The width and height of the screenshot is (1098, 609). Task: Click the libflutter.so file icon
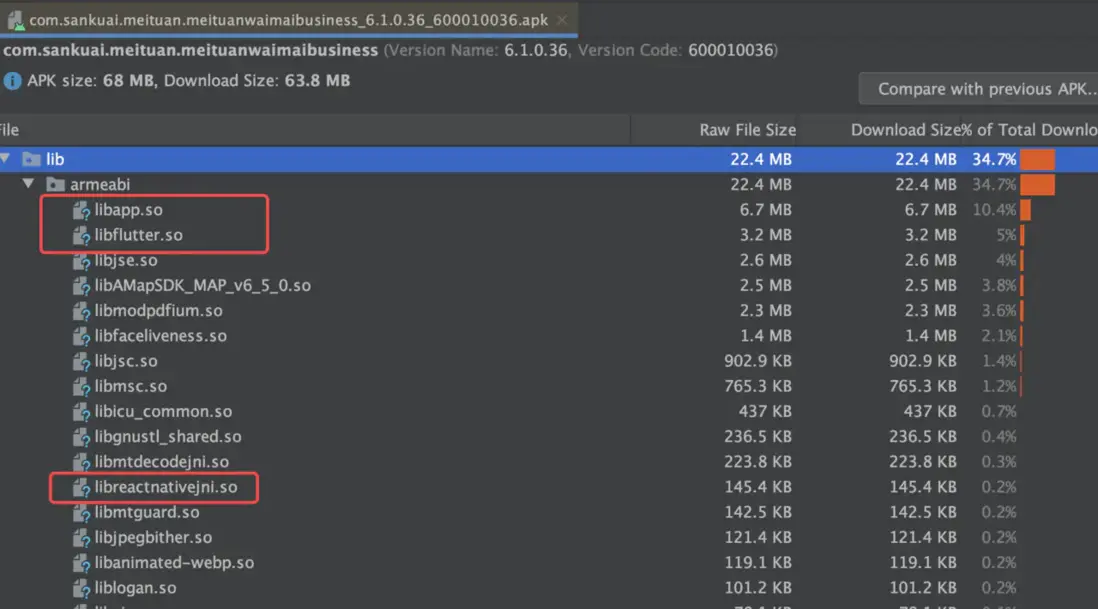pos(81,235)
